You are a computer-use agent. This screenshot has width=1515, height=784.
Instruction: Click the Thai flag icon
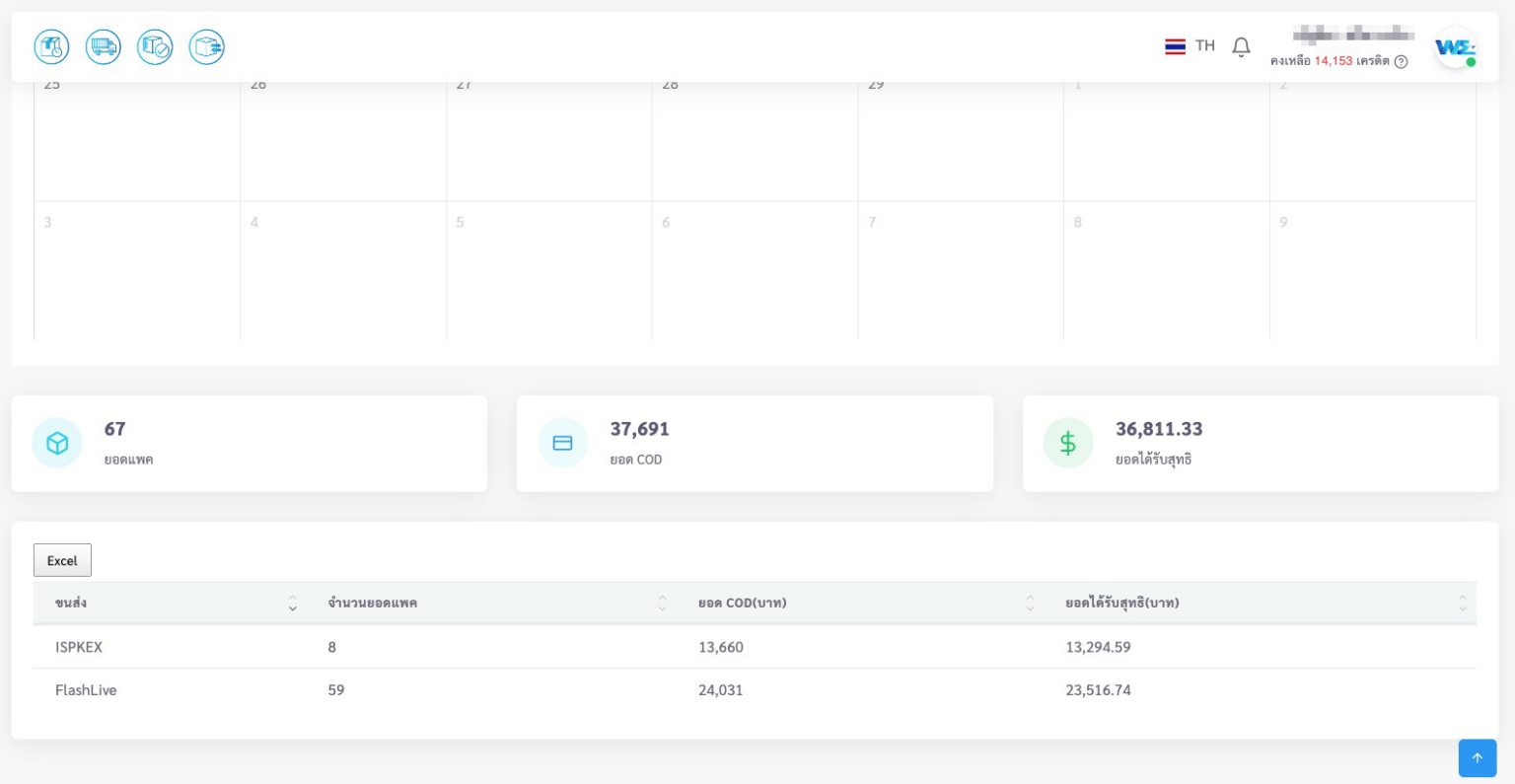click(x=1175, y=46)
